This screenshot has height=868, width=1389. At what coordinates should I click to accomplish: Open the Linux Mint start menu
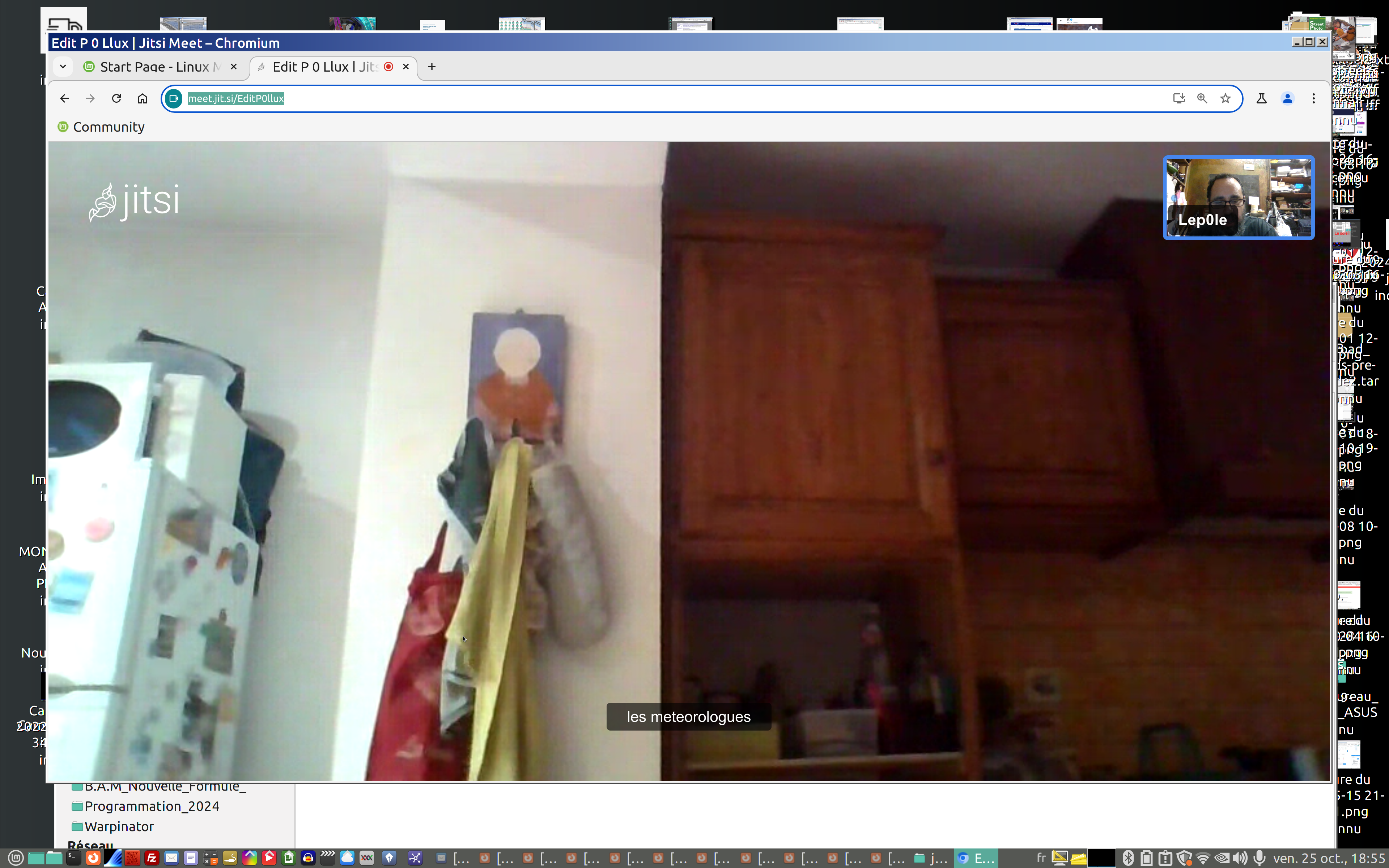(x=16, y=858)
